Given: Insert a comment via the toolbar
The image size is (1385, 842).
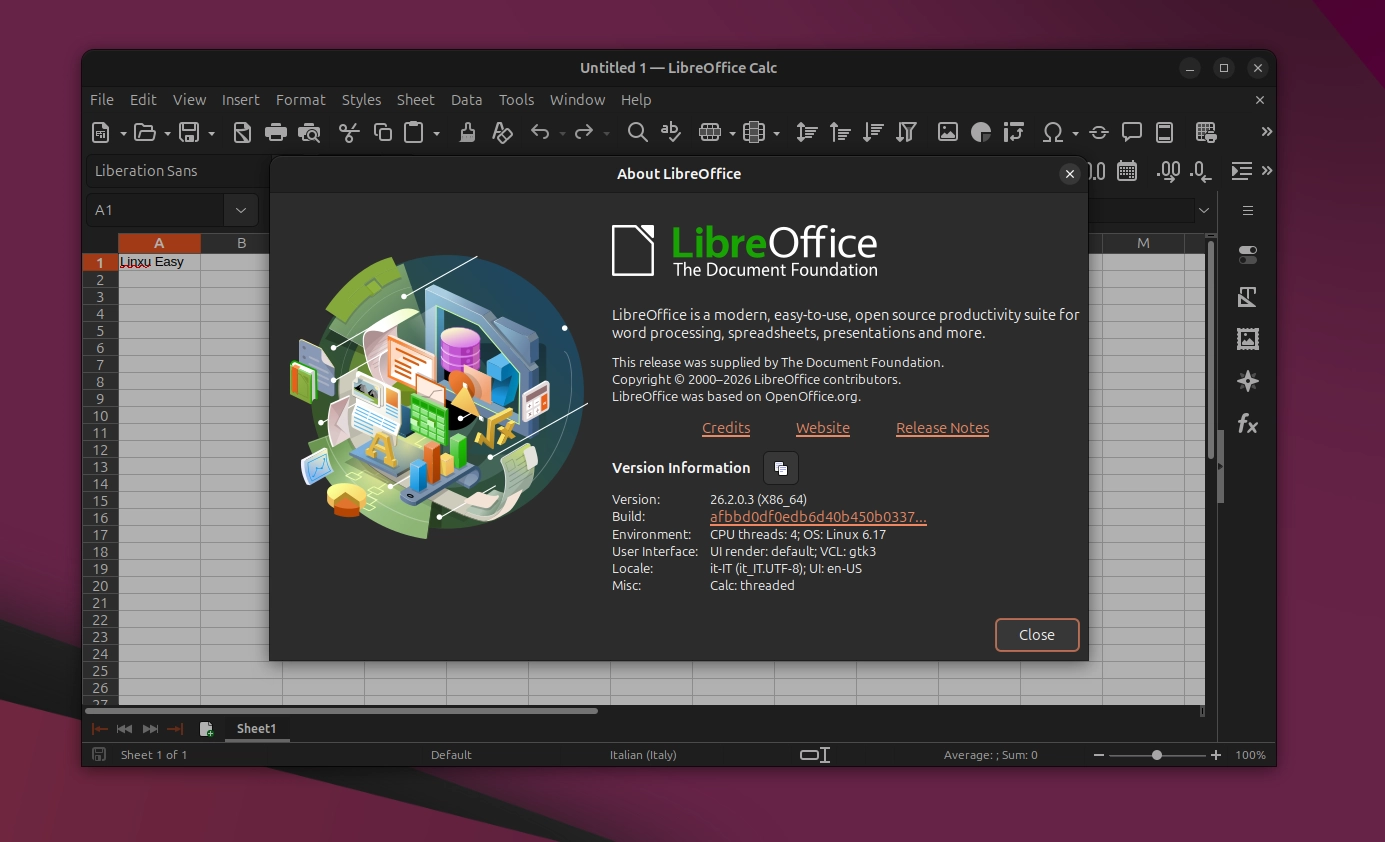Looking at the screenshot, I should pyautogui.click(x=1131, y=132).
